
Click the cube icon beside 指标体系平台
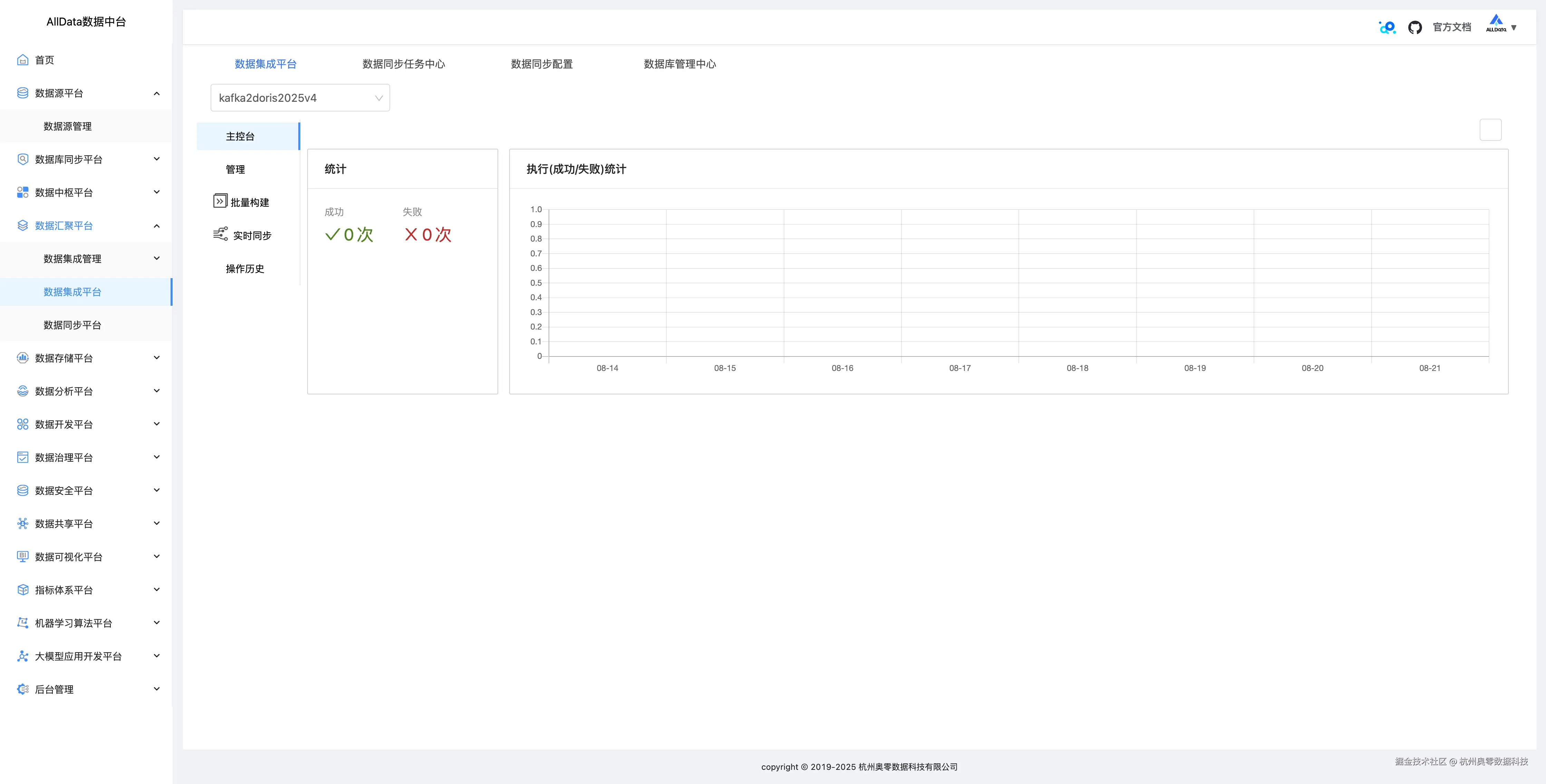(22, 590)
